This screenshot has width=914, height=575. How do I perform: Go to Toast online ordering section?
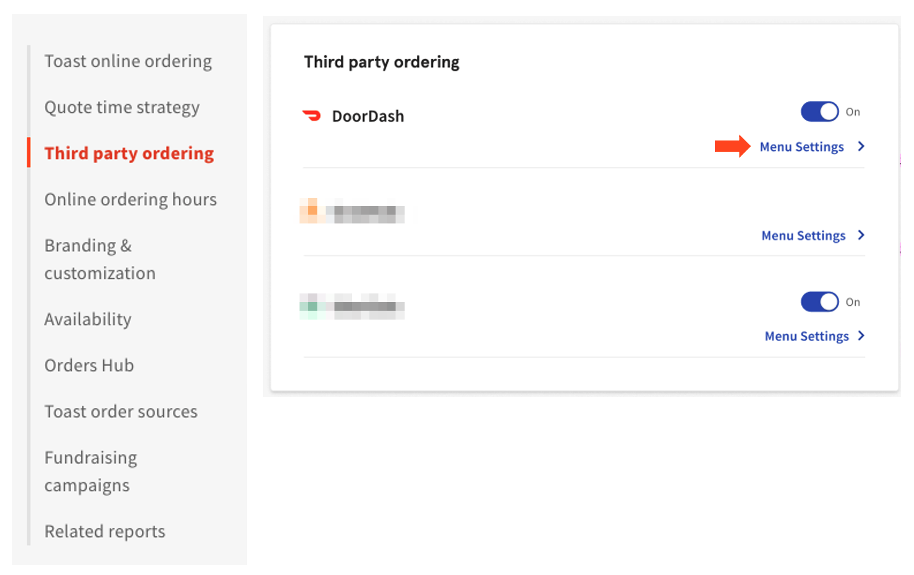[128, 61]
